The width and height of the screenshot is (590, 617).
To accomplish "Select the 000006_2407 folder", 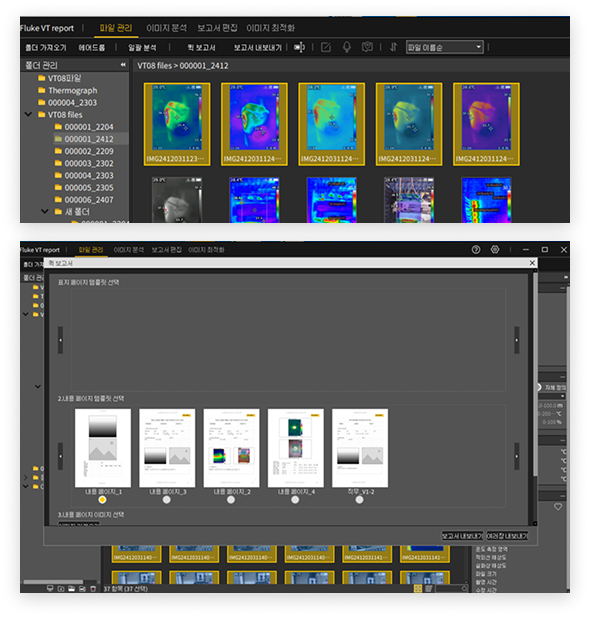I will point(84,200).
